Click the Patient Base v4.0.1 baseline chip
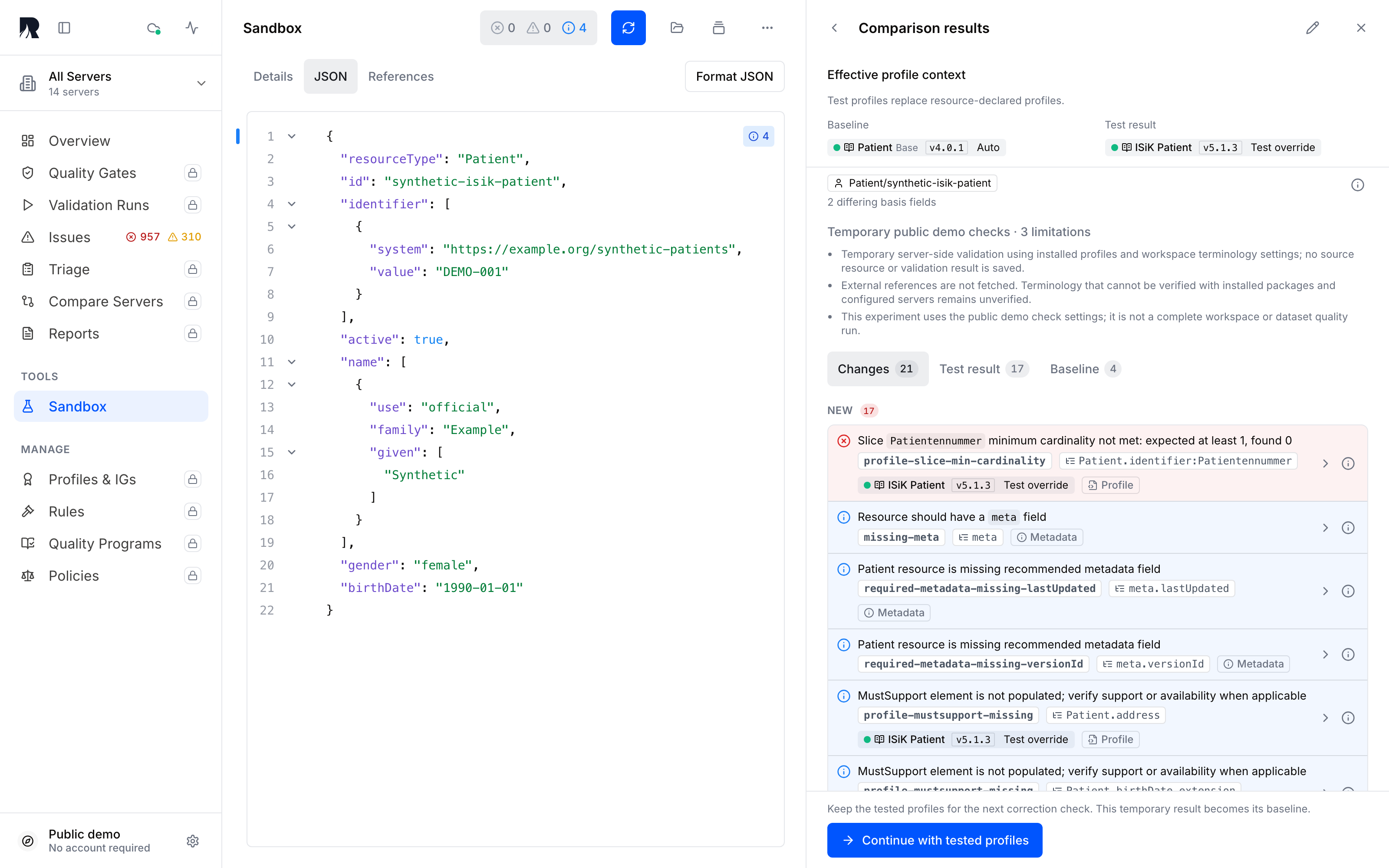1389x868 pixels. point(917,148)
